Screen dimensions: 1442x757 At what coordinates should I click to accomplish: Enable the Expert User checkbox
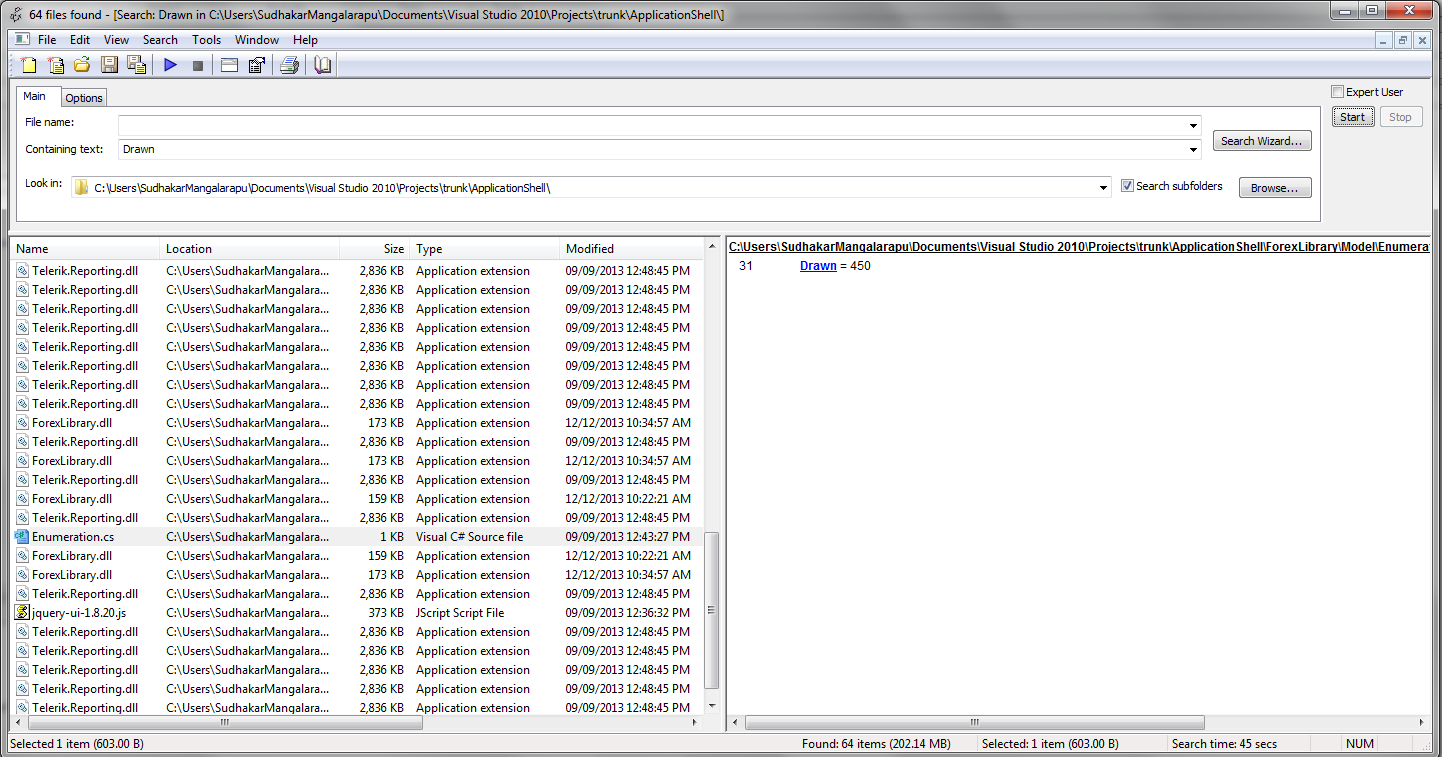tap(1337, 91)
